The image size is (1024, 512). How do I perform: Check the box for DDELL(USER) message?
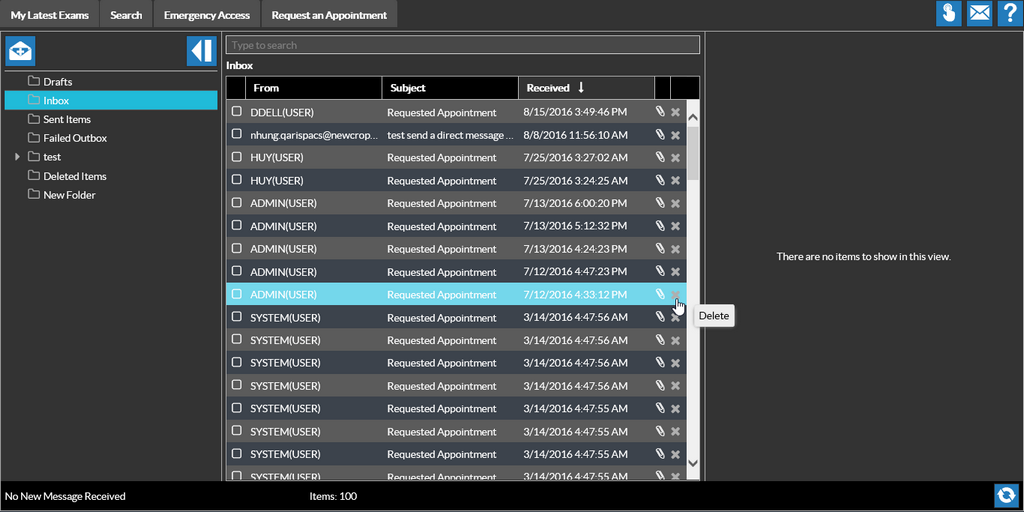point(237,111)
